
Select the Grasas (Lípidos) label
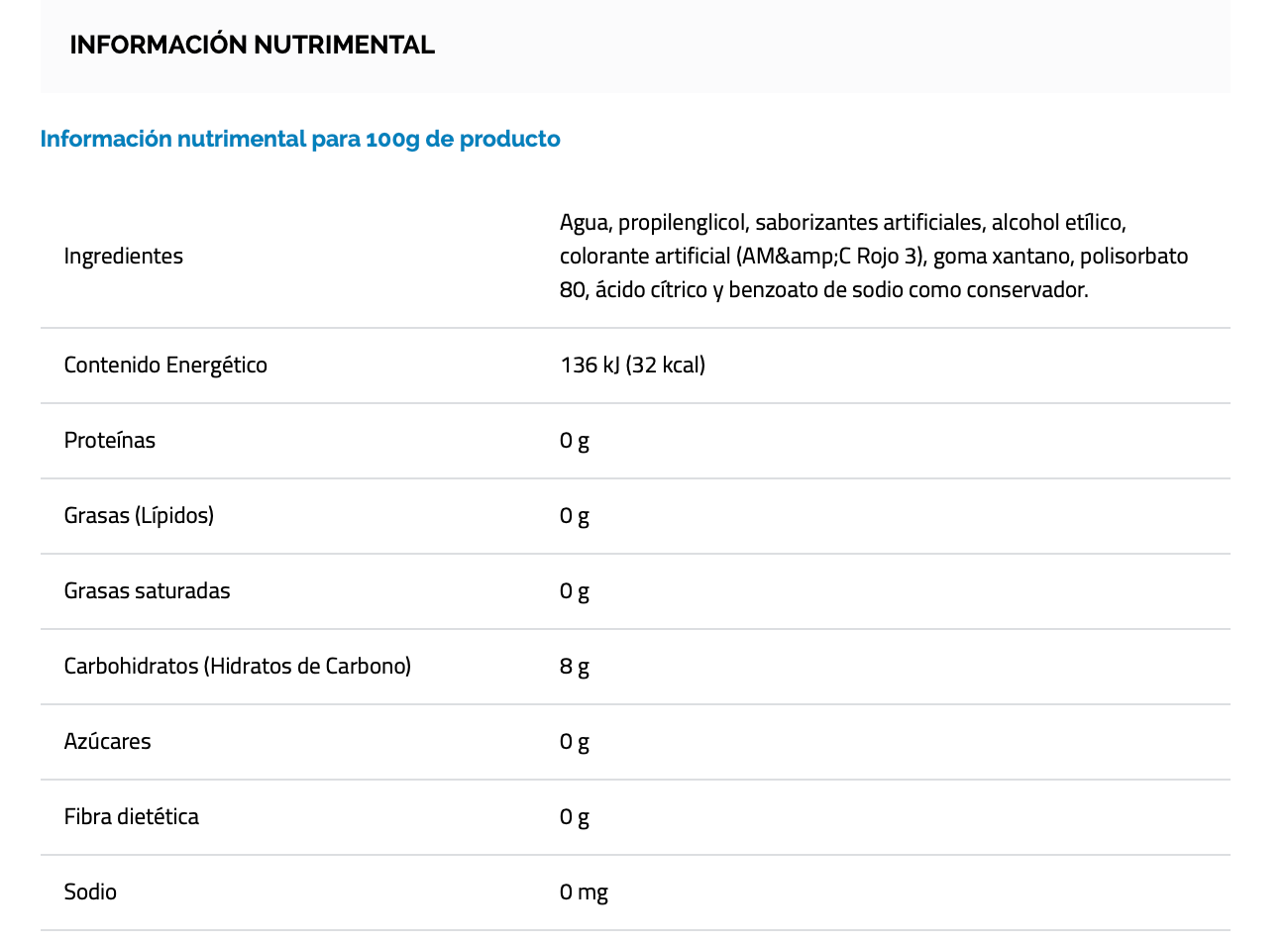tap(139, 515)
